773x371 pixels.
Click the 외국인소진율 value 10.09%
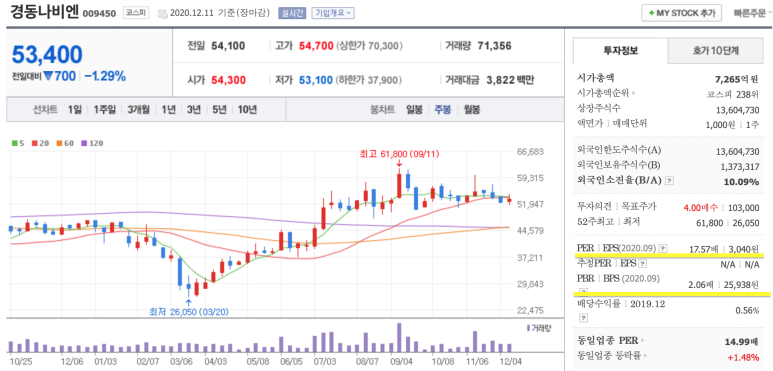click(x=741, y=182)
